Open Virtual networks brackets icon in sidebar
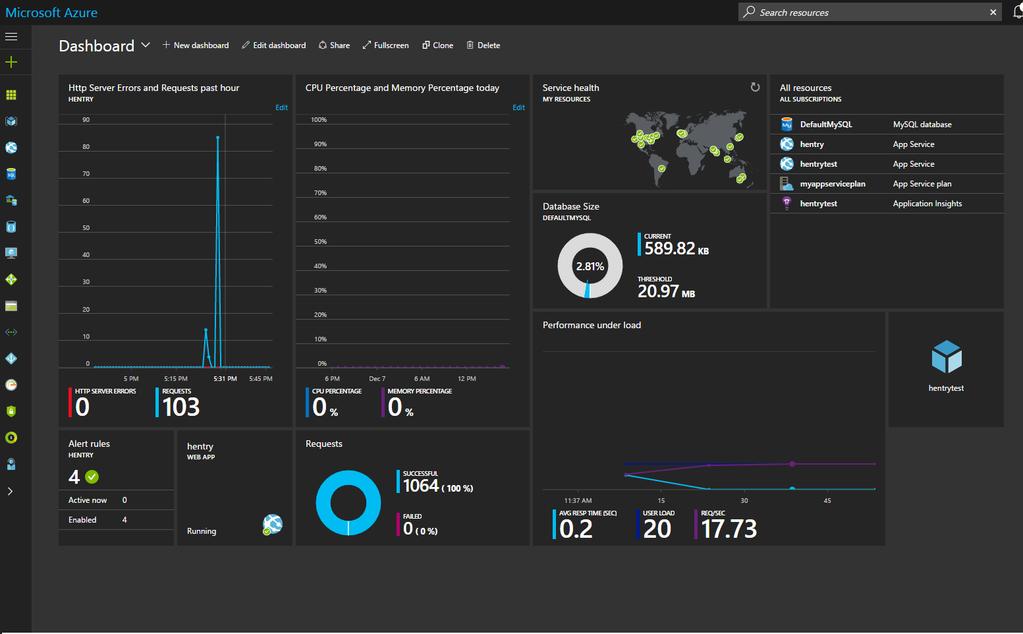Screen dimensions: 1023x634 coord(11,332)
